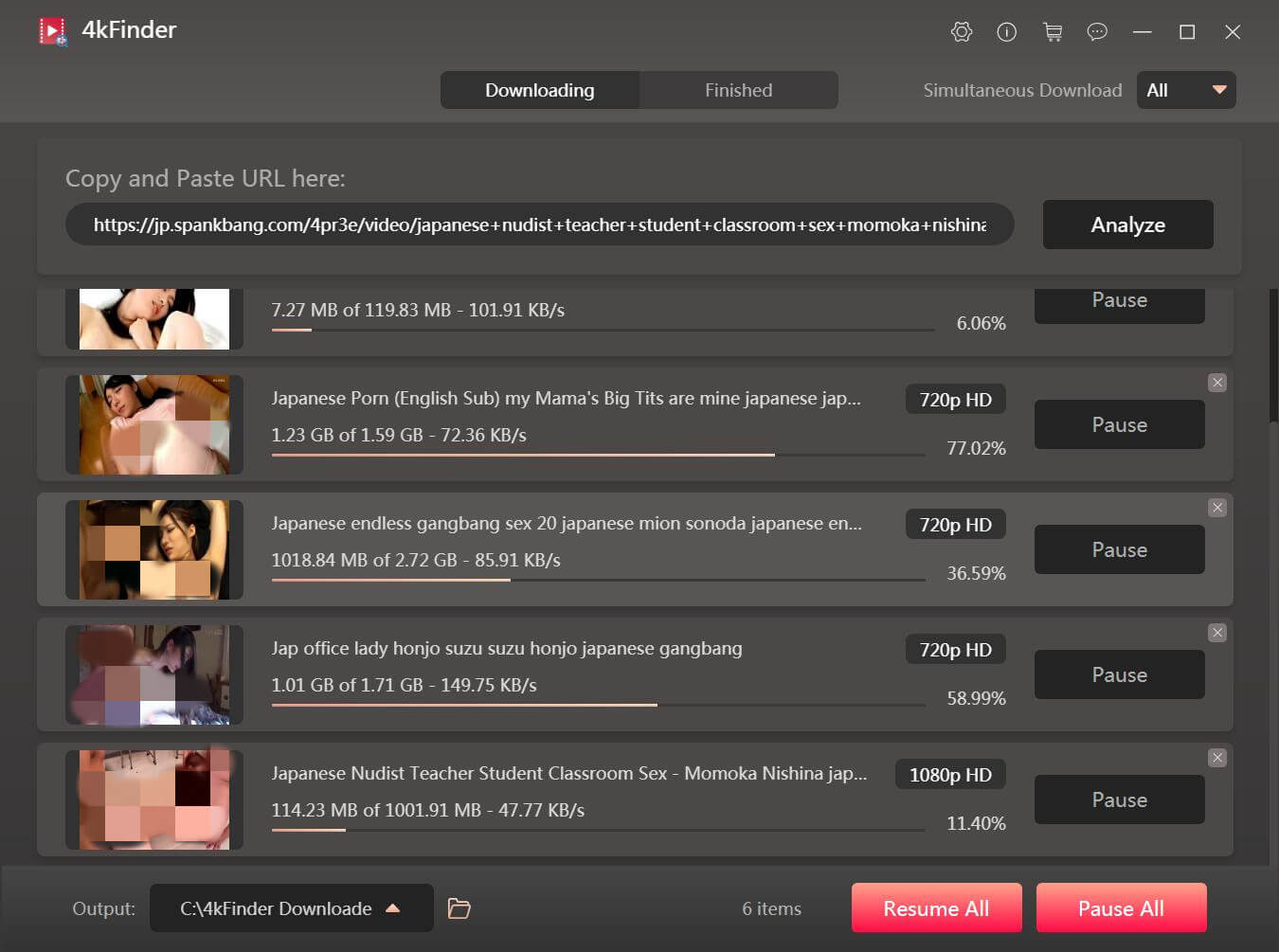1279x952 pixels.
Task: Click the progress bar of 77.02% download
Action: [x=598, y=455]
